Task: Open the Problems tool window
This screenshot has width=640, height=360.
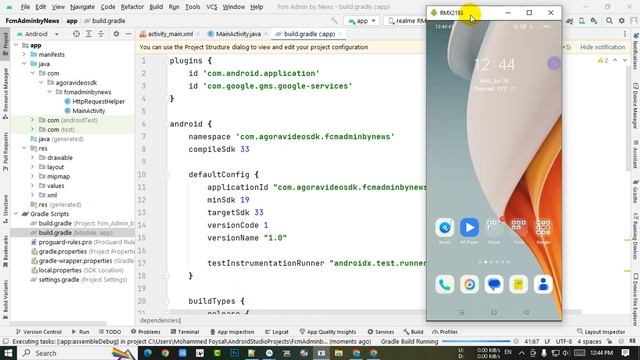Action: tap(146, 332)
